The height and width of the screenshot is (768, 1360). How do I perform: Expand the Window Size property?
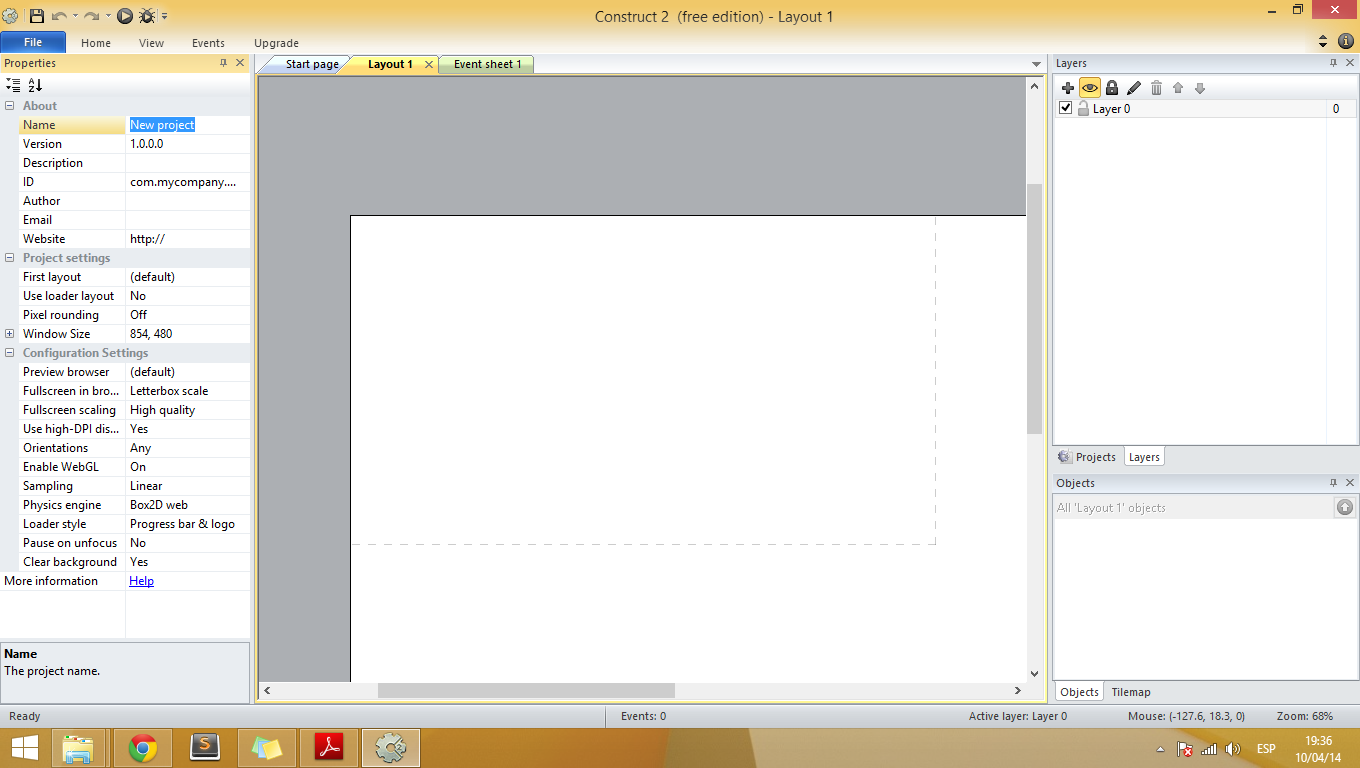click(10, 334)
